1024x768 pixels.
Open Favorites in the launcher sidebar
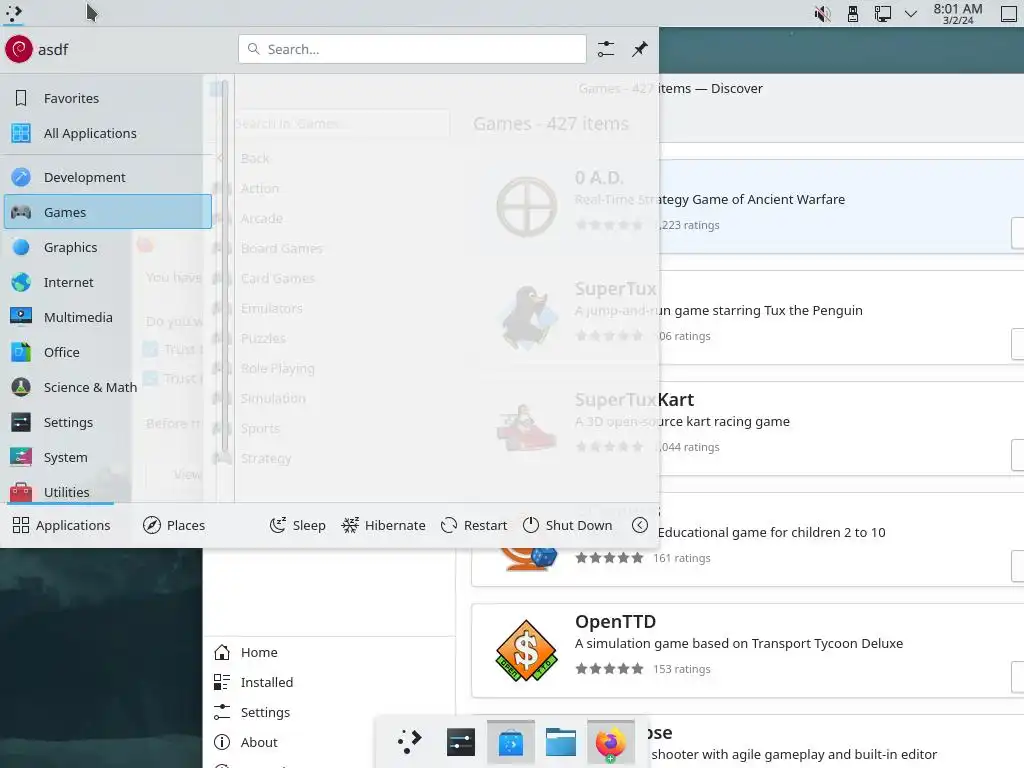pos(108,98)
